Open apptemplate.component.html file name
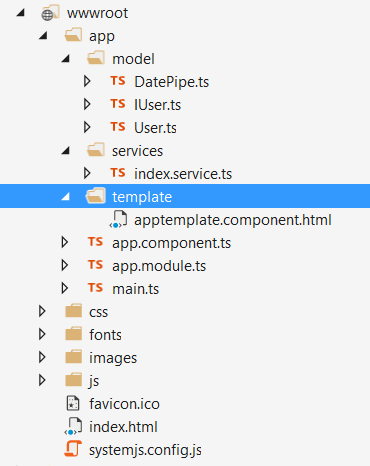 pos(233,220)
